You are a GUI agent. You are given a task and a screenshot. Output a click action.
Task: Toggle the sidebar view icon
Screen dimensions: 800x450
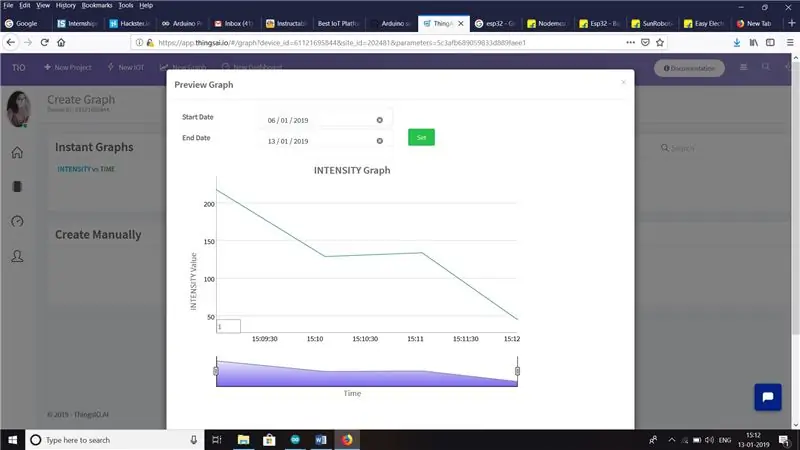(770, 43)
